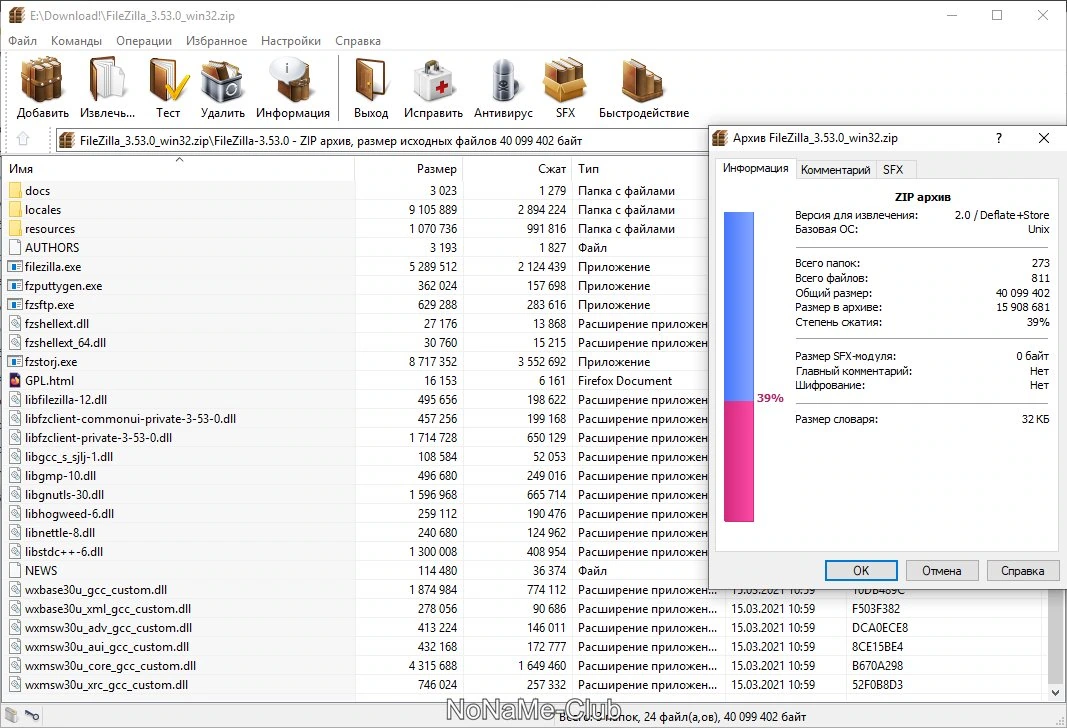Open the Файл menu
The width and height of the screenshot is (1067, 728).
(22, 41)
